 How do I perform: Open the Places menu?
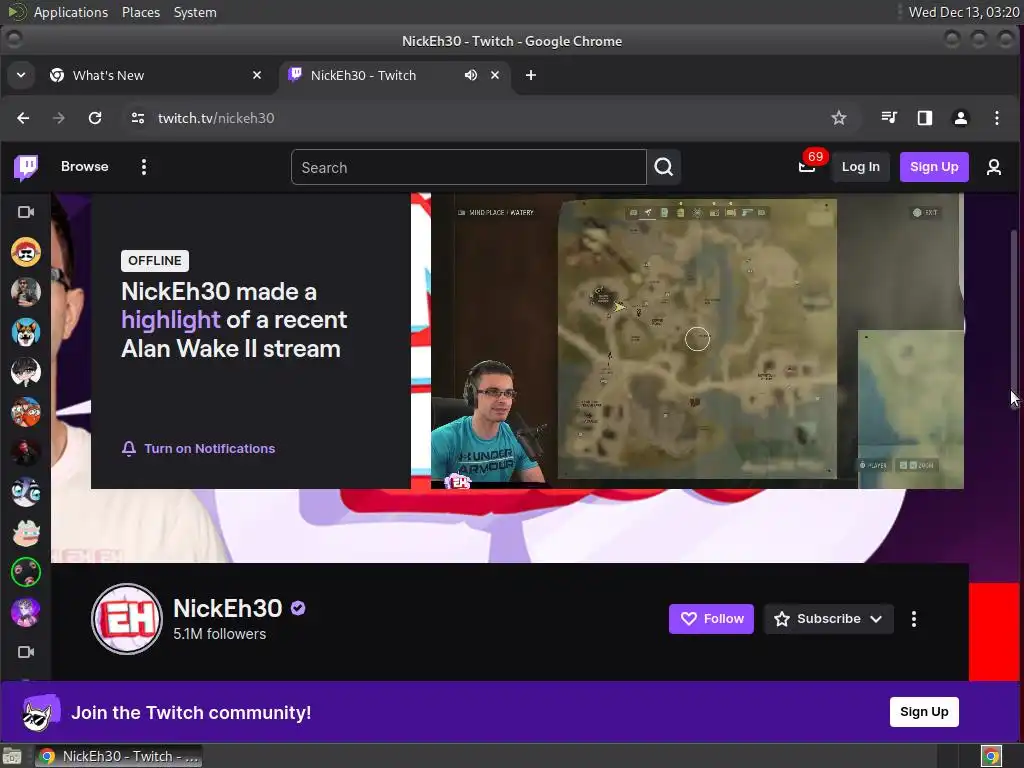[140, 12]
